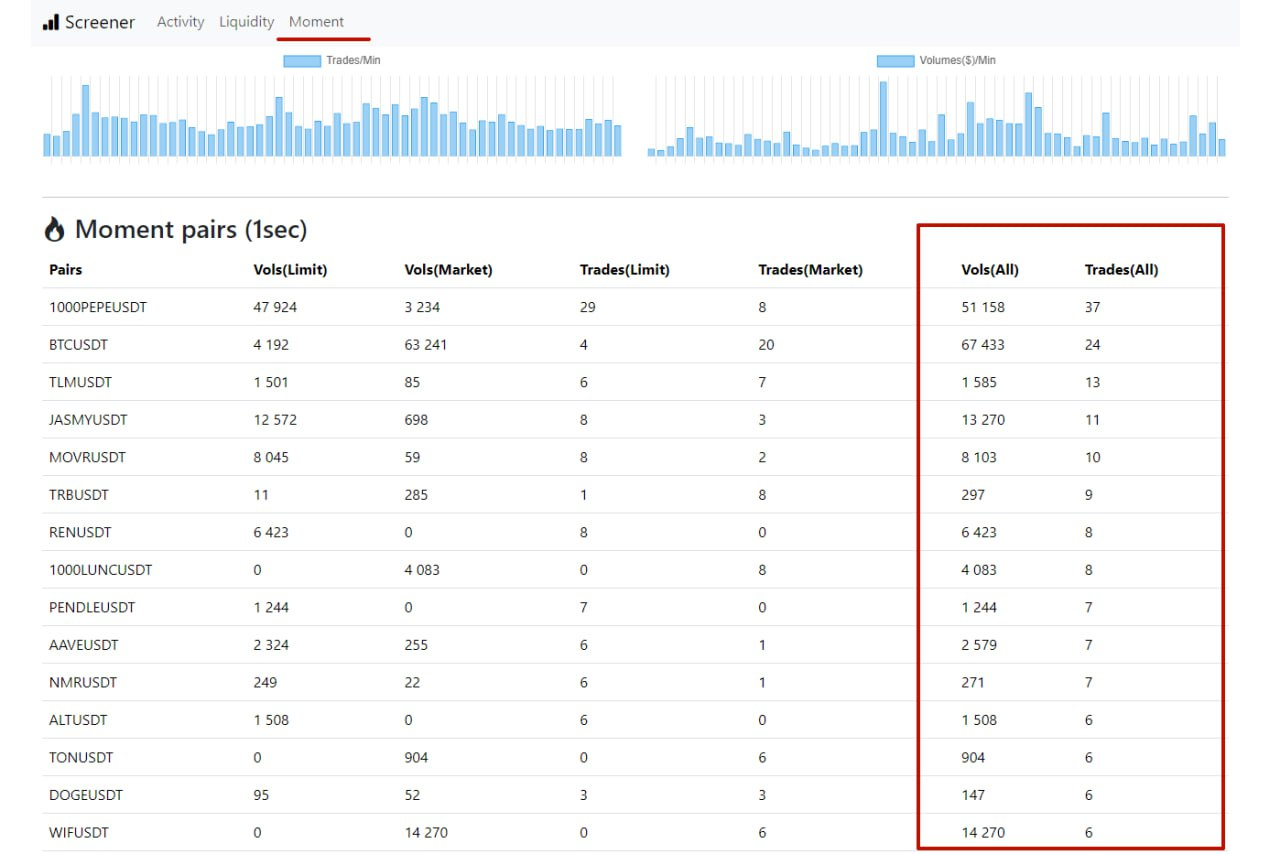Screen dimensions: 1280x854
Task: Sort by the Trades(Market) column header
Action: click(x=810, y=270)
